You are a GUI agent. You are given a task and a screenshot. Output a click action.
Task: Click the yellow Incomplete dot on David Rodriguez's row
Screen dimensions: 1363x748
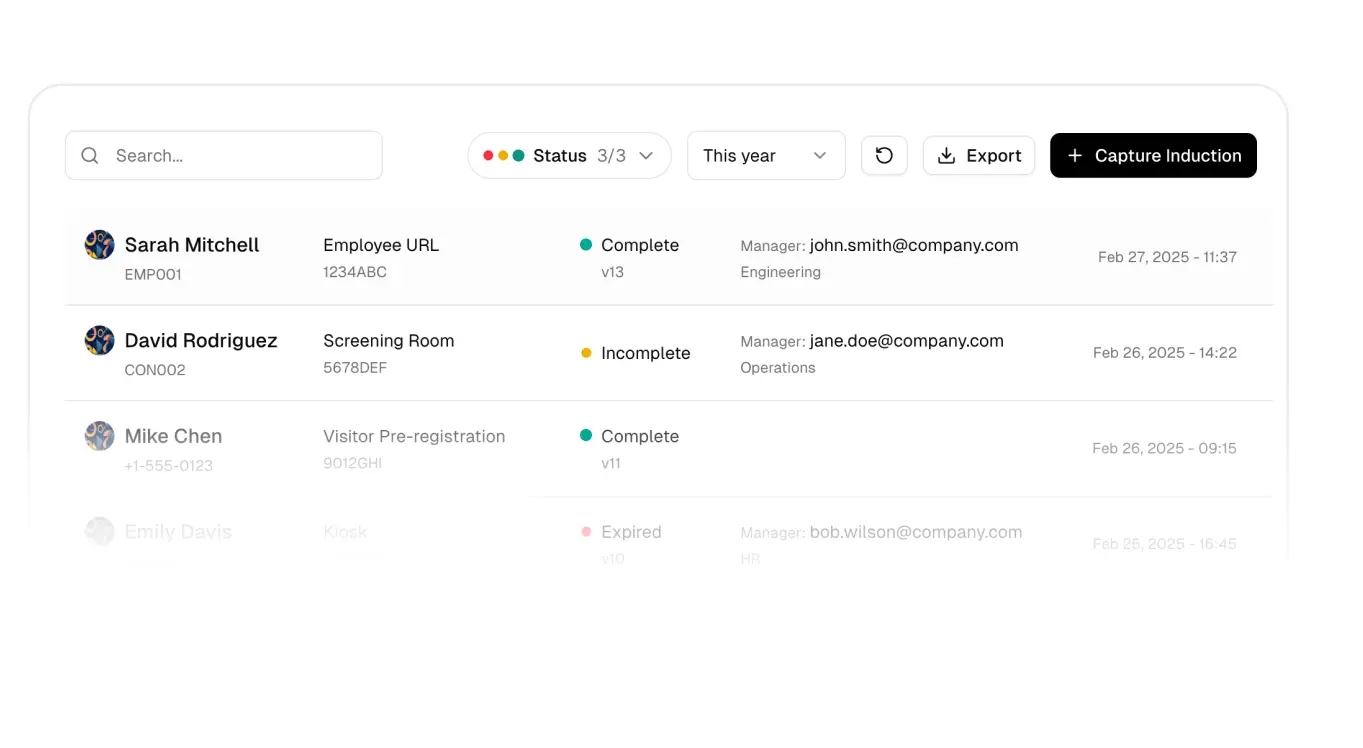[x=588, y=352]
